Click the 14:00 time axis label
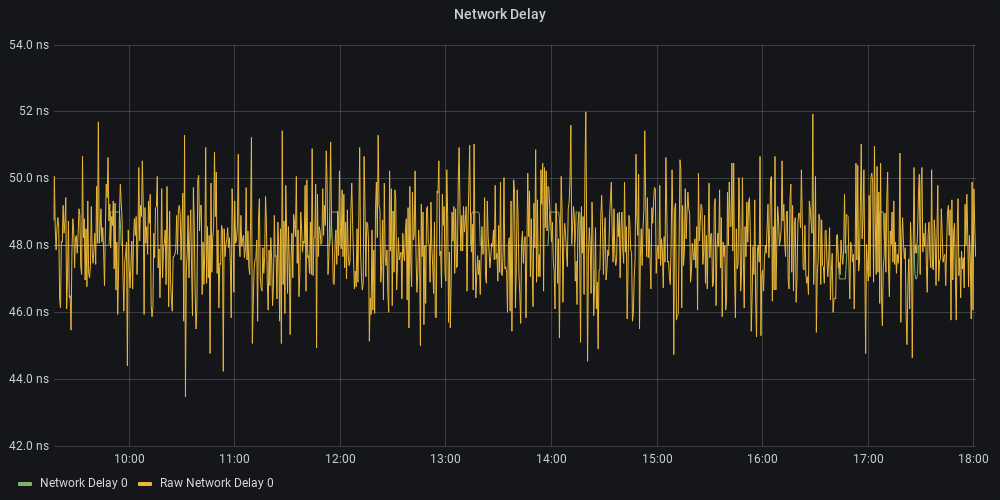Image resolution: width=1000 pixels, height=500 pixels. (551, 459)
